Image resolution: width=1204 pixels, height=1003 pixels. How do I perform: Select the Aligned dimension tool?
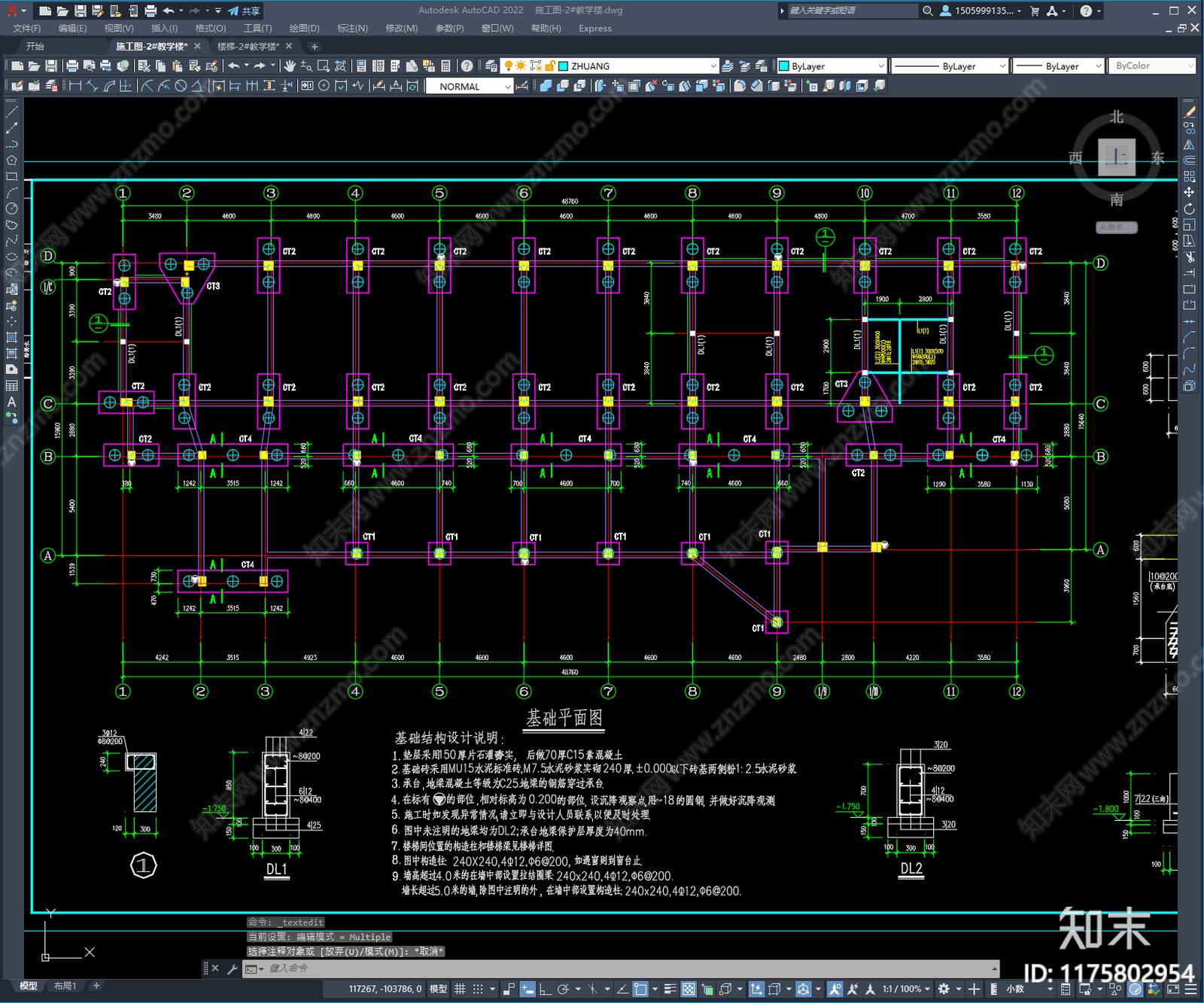92,86
